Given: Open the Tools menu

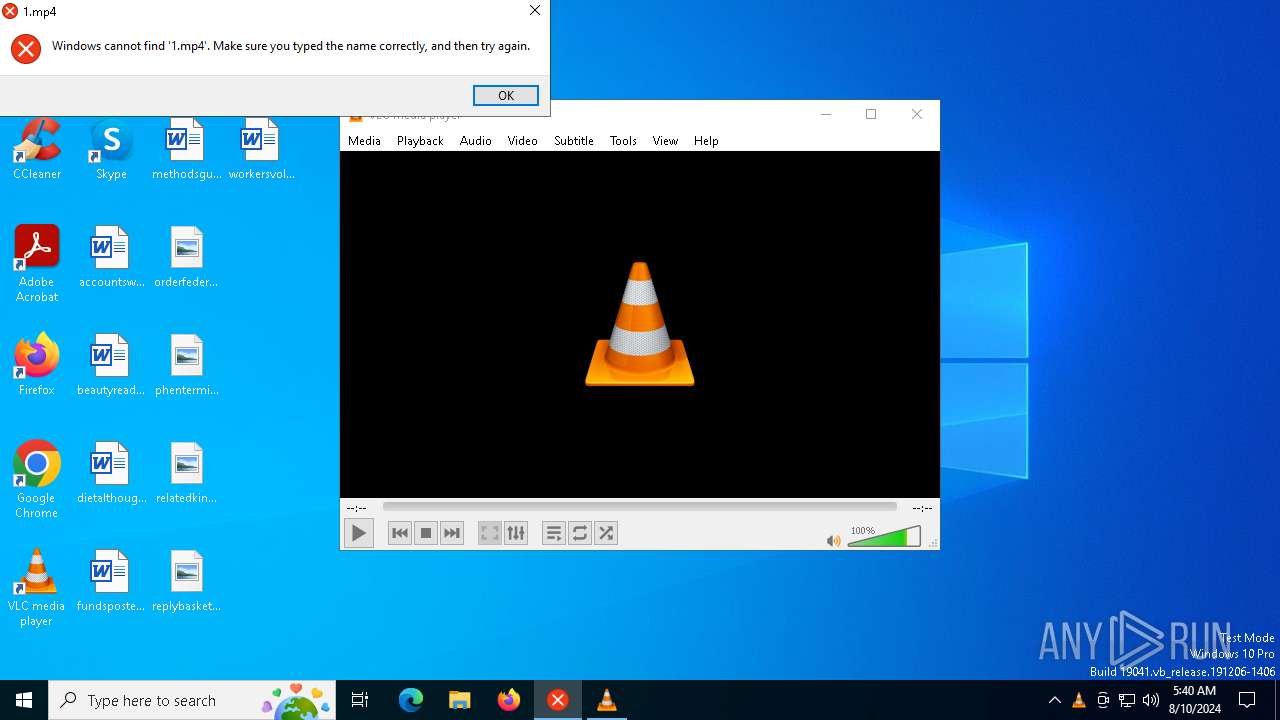Looking at the screenshot, I should (x=623, y=141).
